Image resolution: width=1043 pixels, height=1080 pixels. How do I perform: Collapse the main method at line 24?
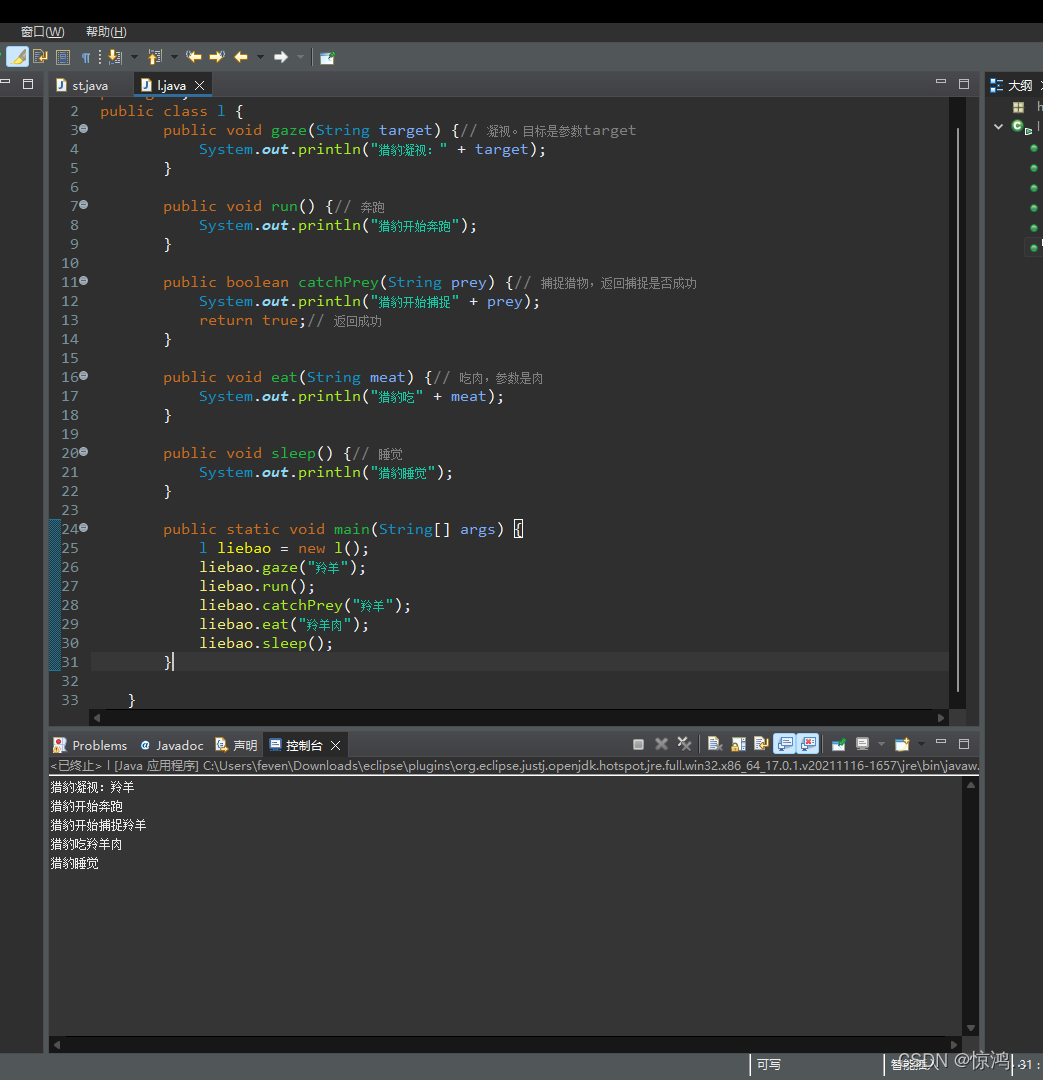coord(84,528)
